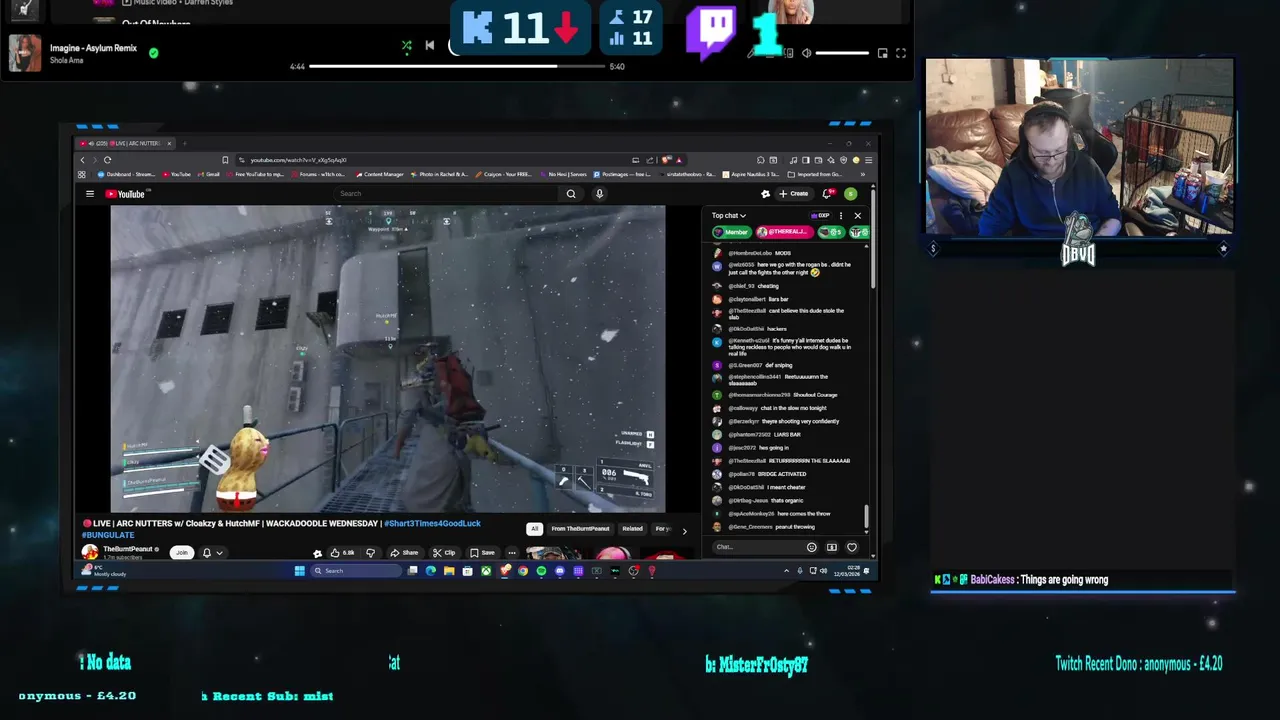The width and height of the screenshot is (1280, 720).
Task: Focus the YouTube search box
Action: pyautogui.click(x=445, y=194)
